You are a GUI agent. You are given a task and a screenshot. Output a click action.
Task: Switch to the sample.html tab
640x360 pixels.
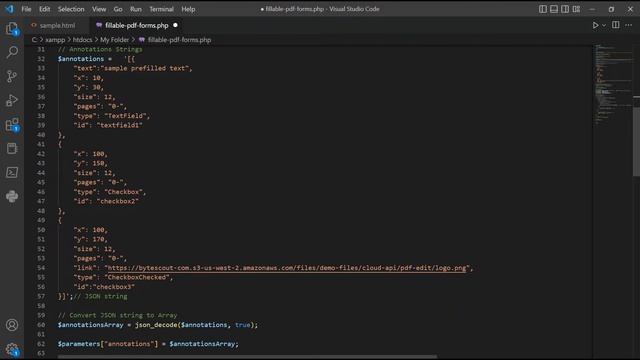click(57, 25)
